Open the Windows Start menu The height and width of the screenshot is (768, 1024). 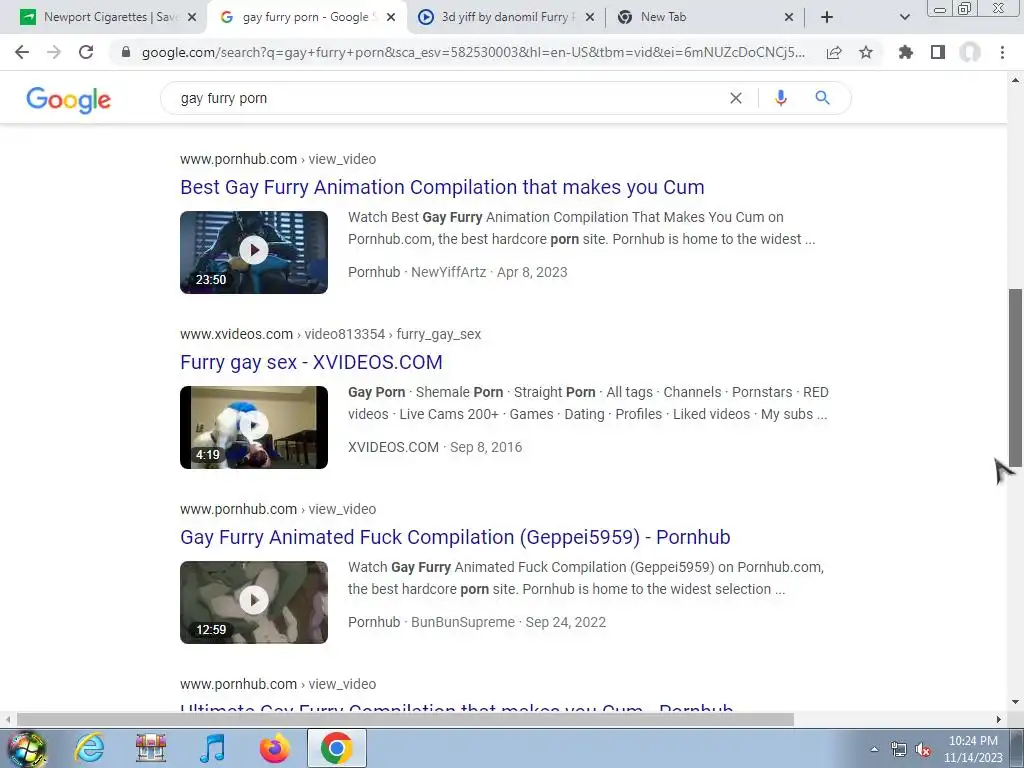click(x=26, y=748)
